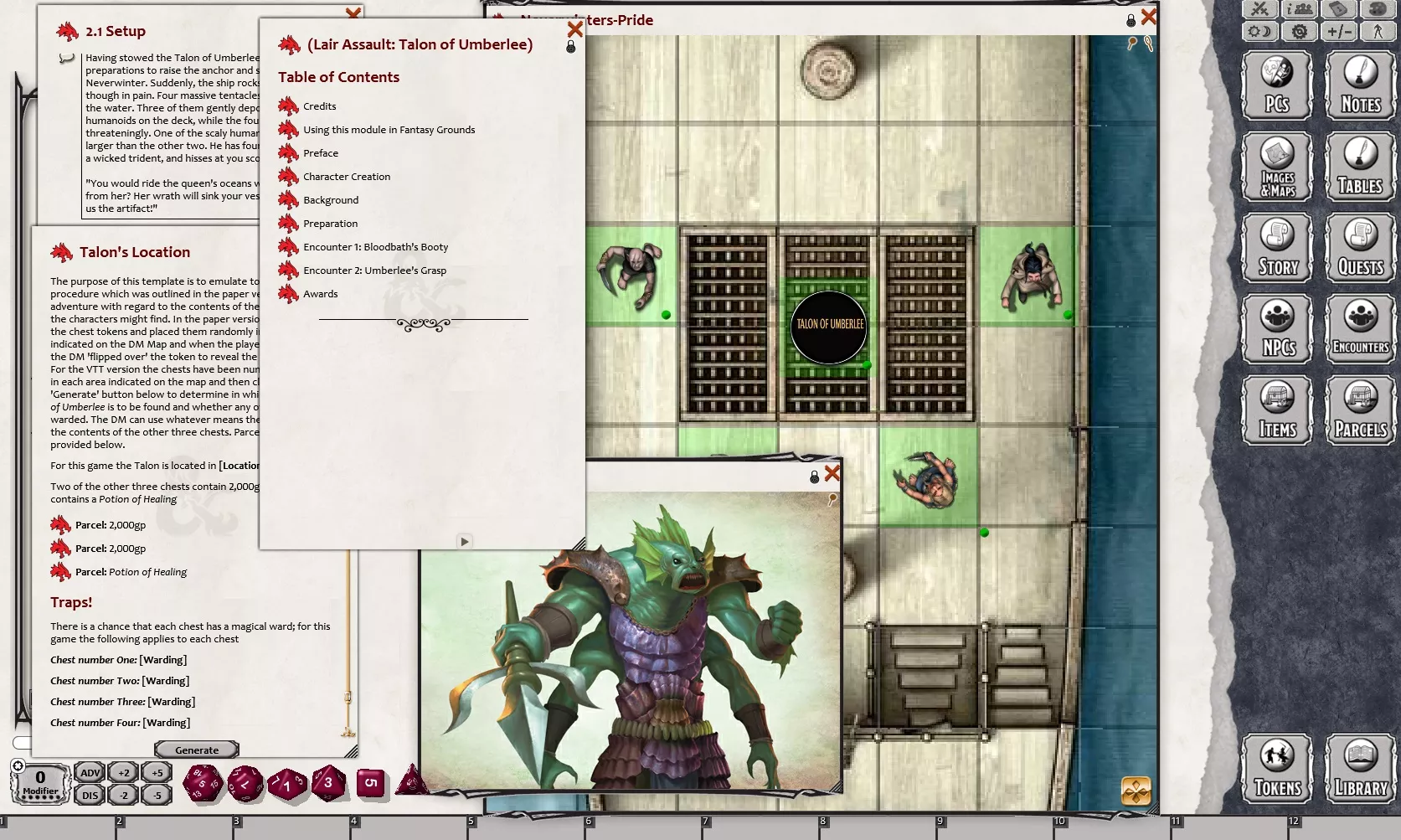Click the Modifier value box
Image resolution: width=1401 pixels, height=840 pixels.
pos(39,783)
